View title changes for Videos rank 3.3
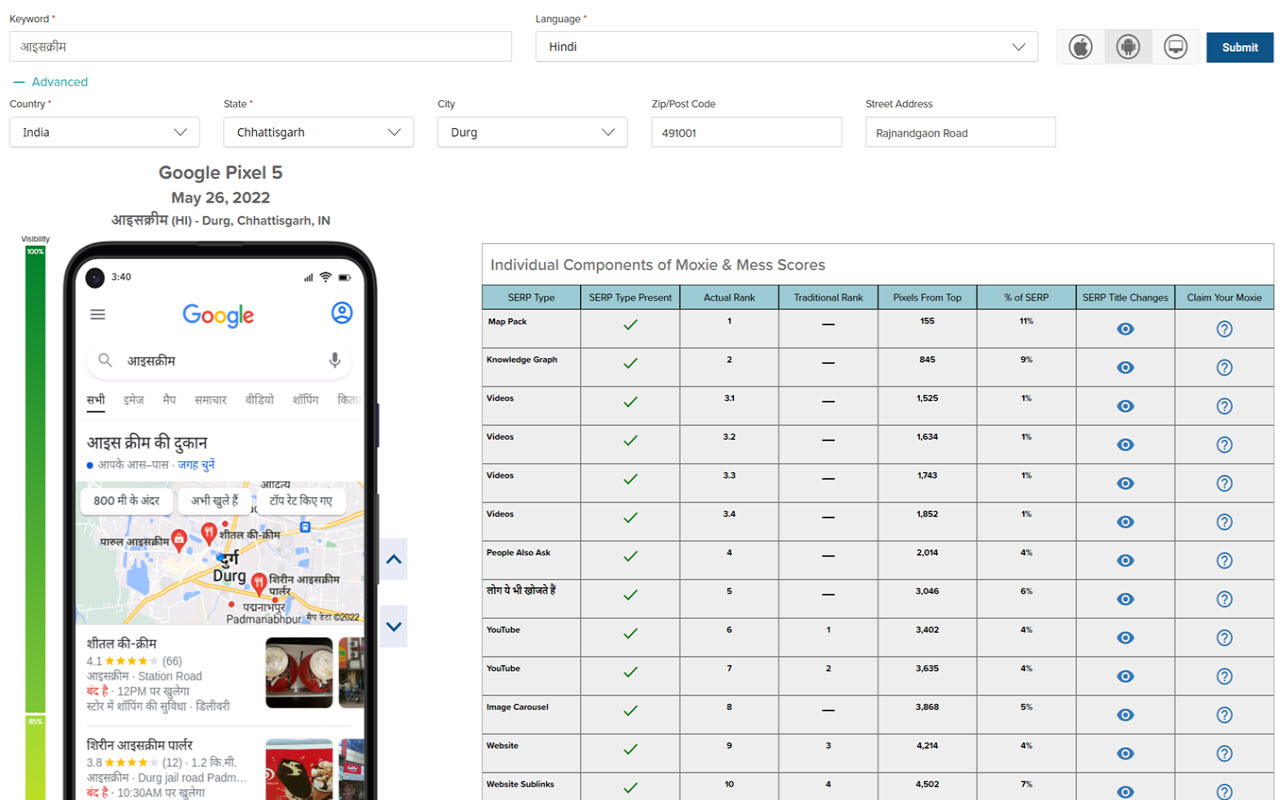Screen dimensions: 1280x800 point(1125,483)
